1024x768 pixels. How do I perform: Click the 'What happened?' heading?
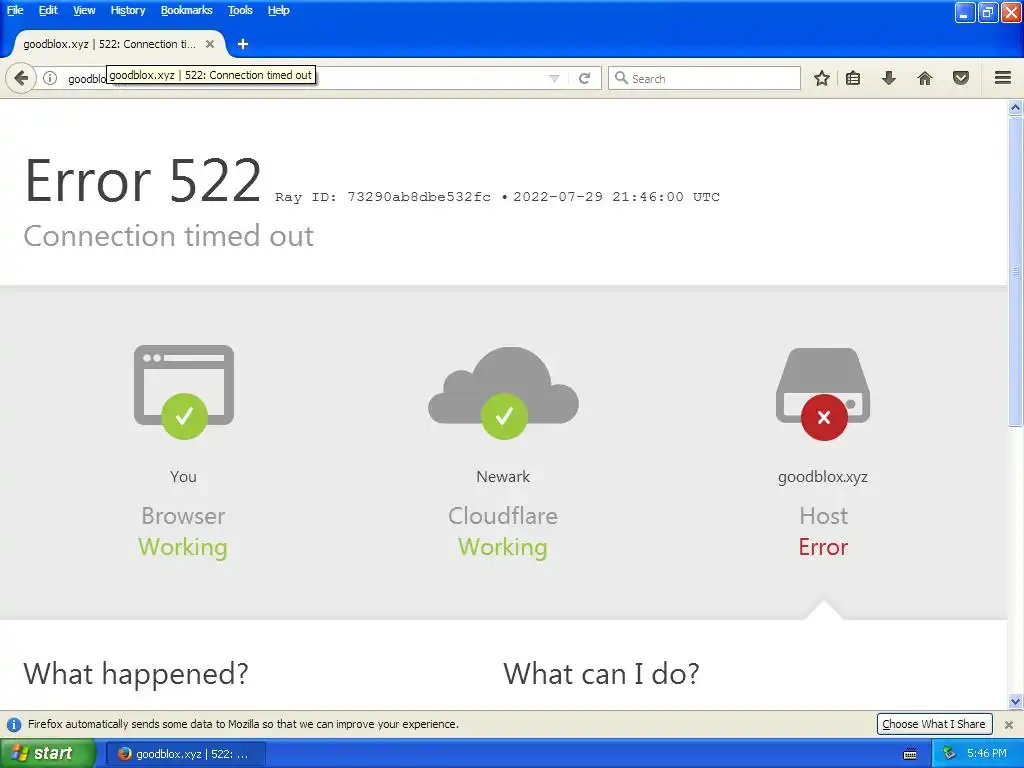point(136,673)
